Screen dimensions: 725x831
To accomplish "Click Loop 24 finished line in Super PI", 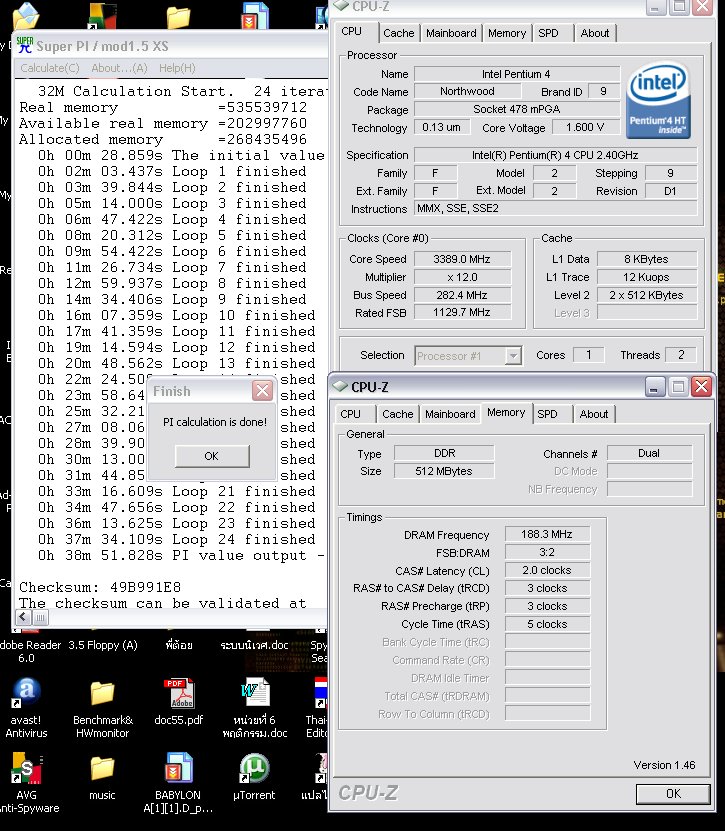I will click(176, 539).
